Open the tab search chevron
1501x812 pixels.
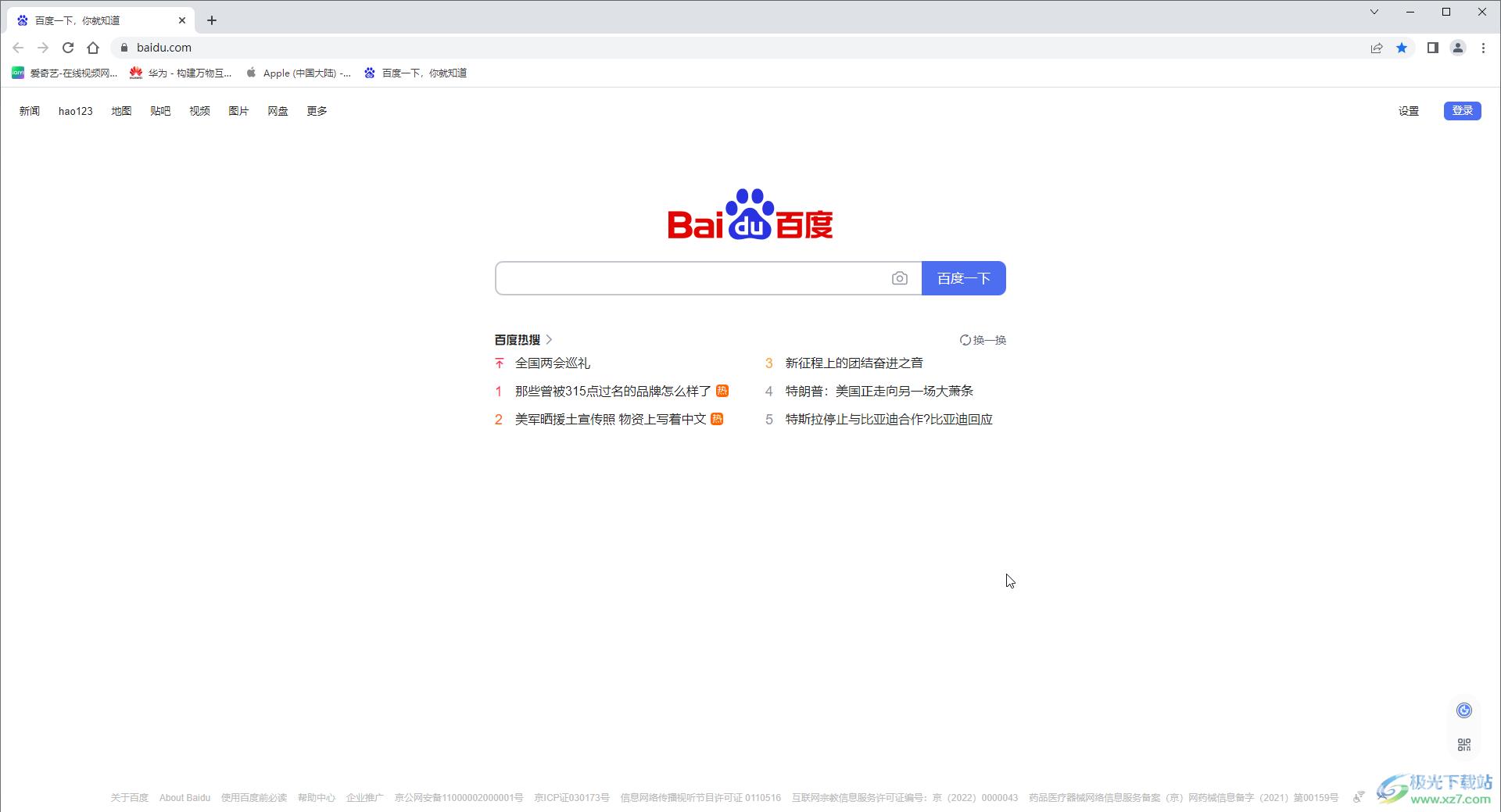pyautogui.click(x=1374, y=12)
